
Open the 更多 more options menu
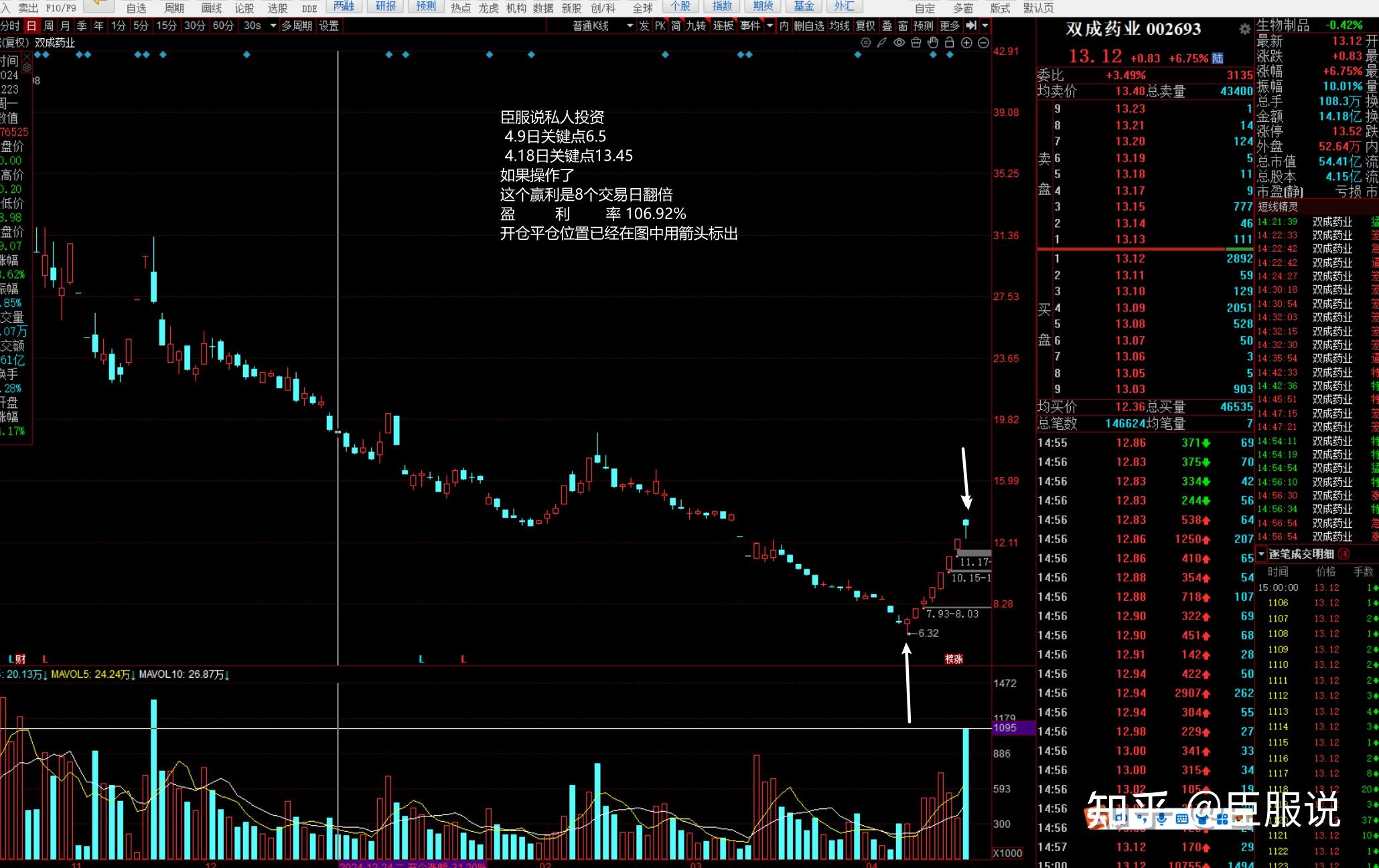click(950, 25)
